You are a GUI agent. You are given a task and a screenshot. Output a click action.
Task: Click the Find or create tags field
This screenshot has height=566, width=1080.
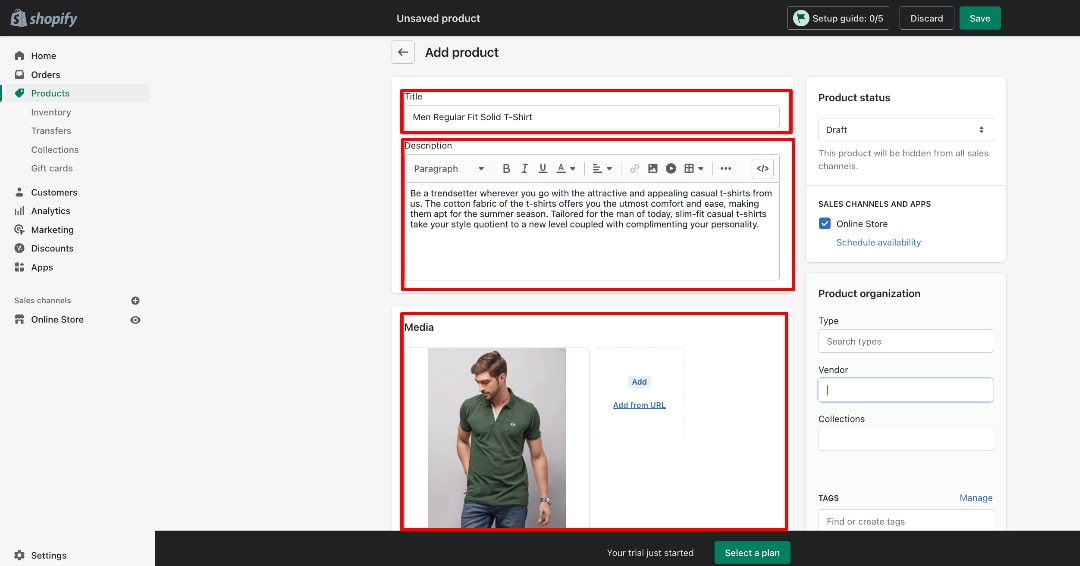coord(905,521)
